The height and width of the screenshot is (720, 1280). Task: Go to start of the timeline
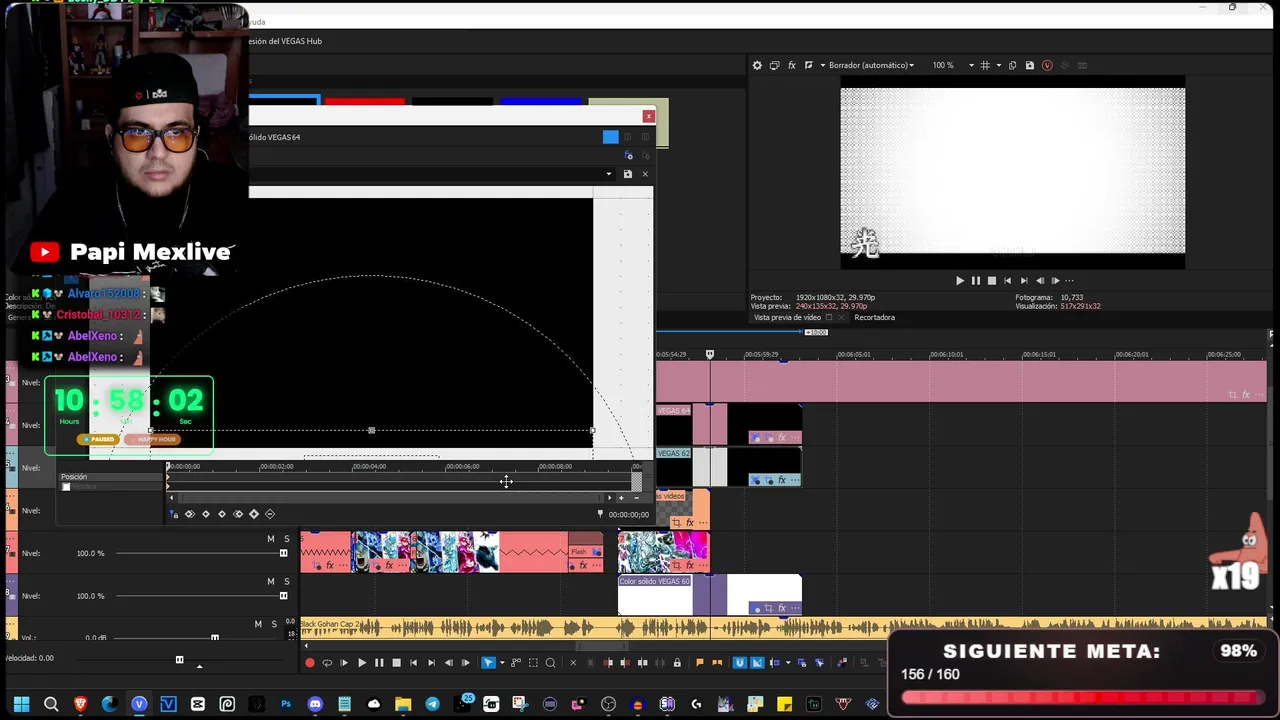pyautogui.click(x=414, y=663)
